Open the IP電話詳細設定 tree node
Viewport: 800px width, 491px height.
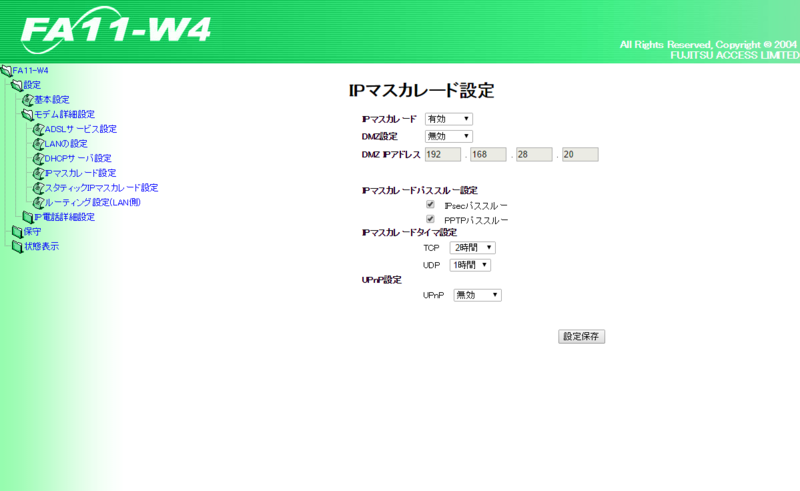(x=65, y=217)
